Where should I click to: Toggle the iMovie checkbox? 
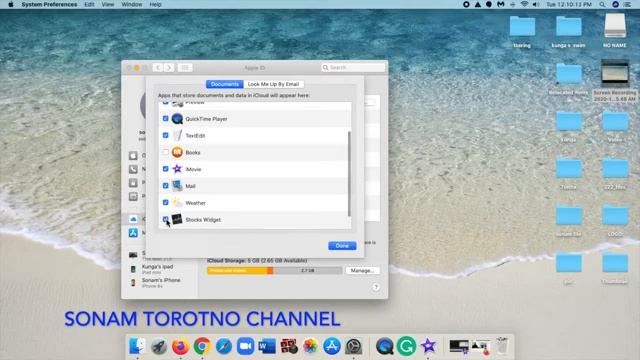click(165, 169)
